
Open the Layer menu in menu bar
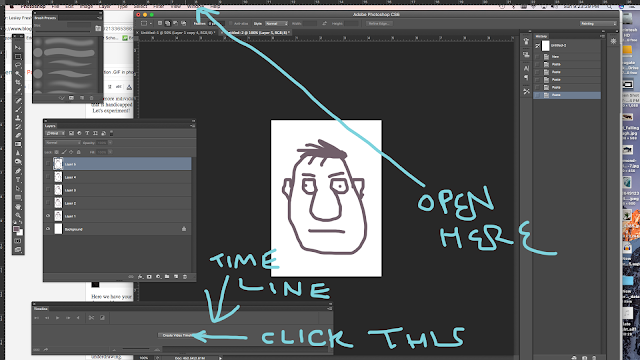[105, 7]
